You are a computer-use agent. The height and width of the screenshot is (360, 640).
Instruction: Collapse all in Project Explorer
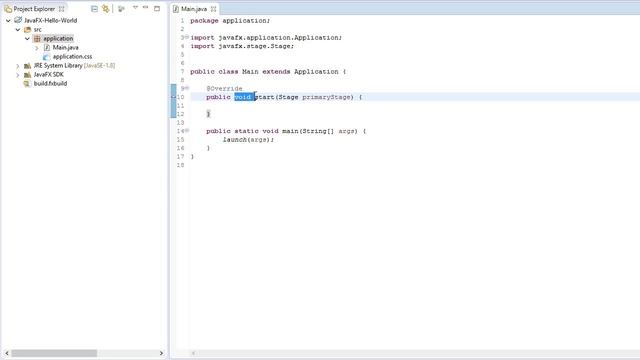94,9
